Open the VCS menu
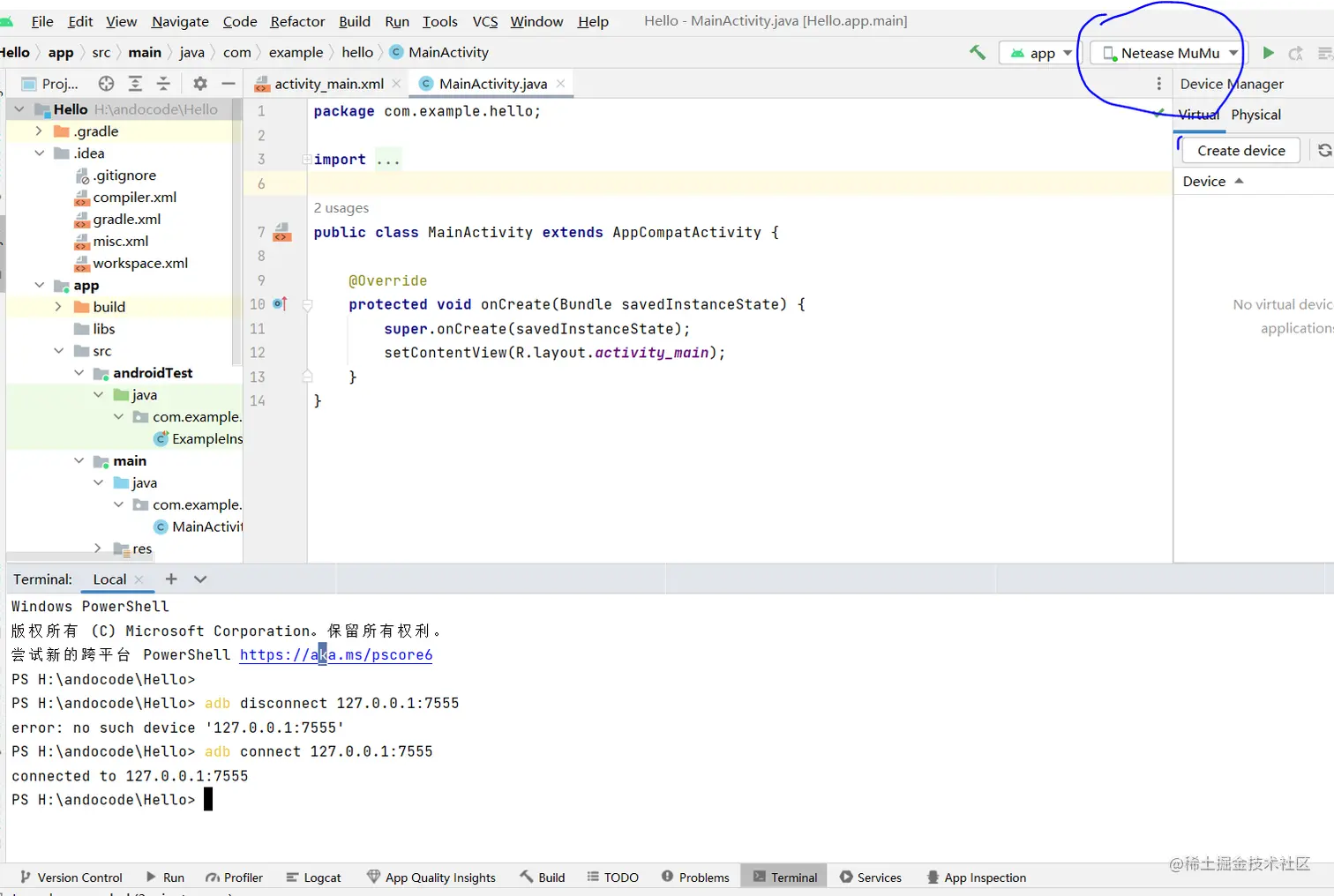The image size is (1334, 896). (485, 21)
